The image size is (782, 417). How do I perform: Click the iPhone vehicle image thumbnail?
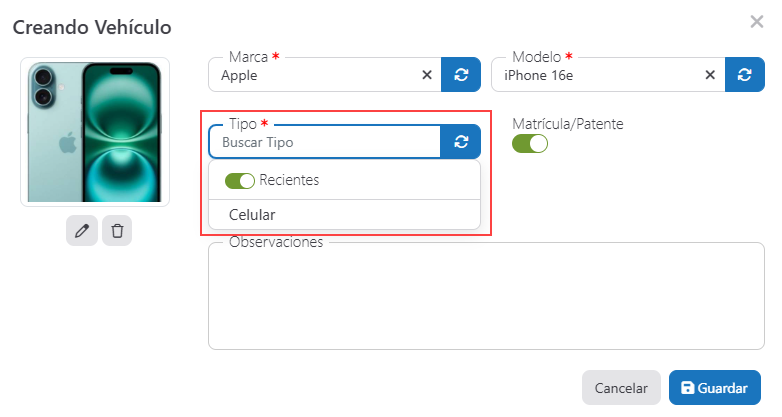[95, 132]
